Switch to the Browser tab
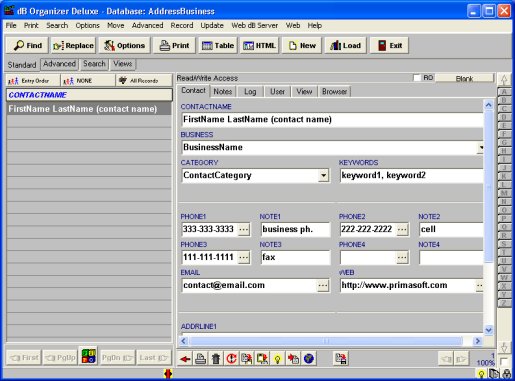 click(x=334, y=91)
